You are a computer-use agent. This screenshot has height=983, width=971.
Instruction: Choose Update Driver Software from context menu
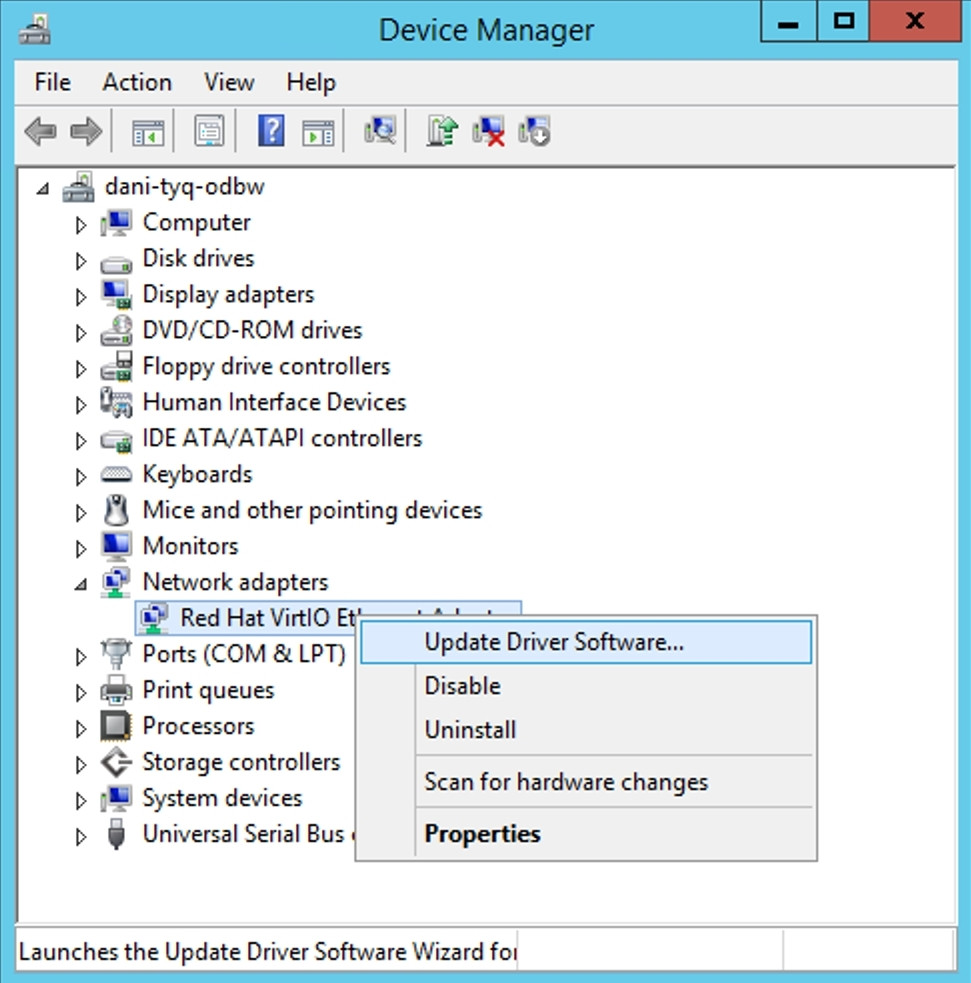point(554,642)
